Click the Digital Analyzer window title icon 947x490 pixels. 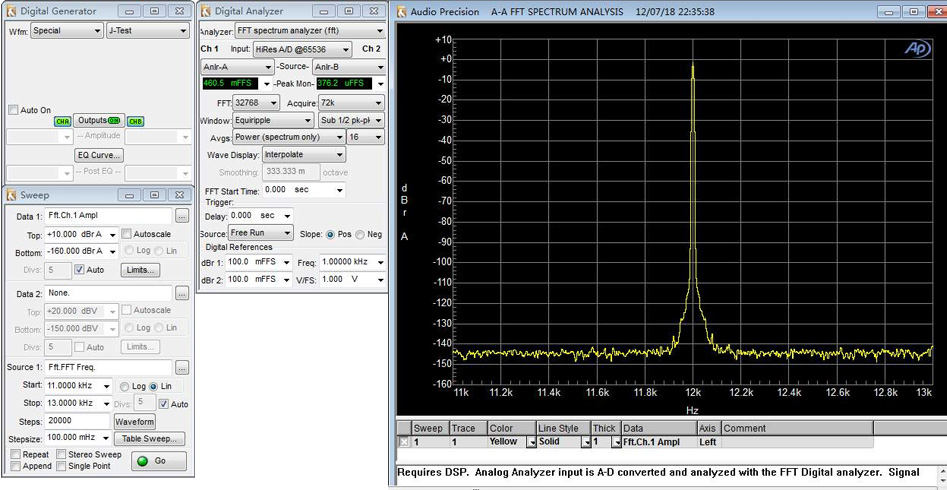pos(206,10)
